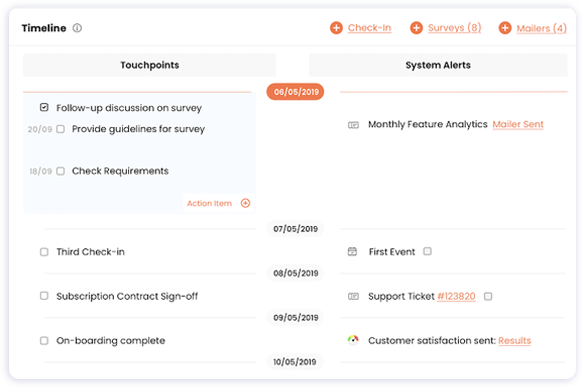Image resolution: width=583 pixels, height=388 pixels.
Task: Select the 06/05/2019 timeline date marker
Action: [x=296, y=92]
